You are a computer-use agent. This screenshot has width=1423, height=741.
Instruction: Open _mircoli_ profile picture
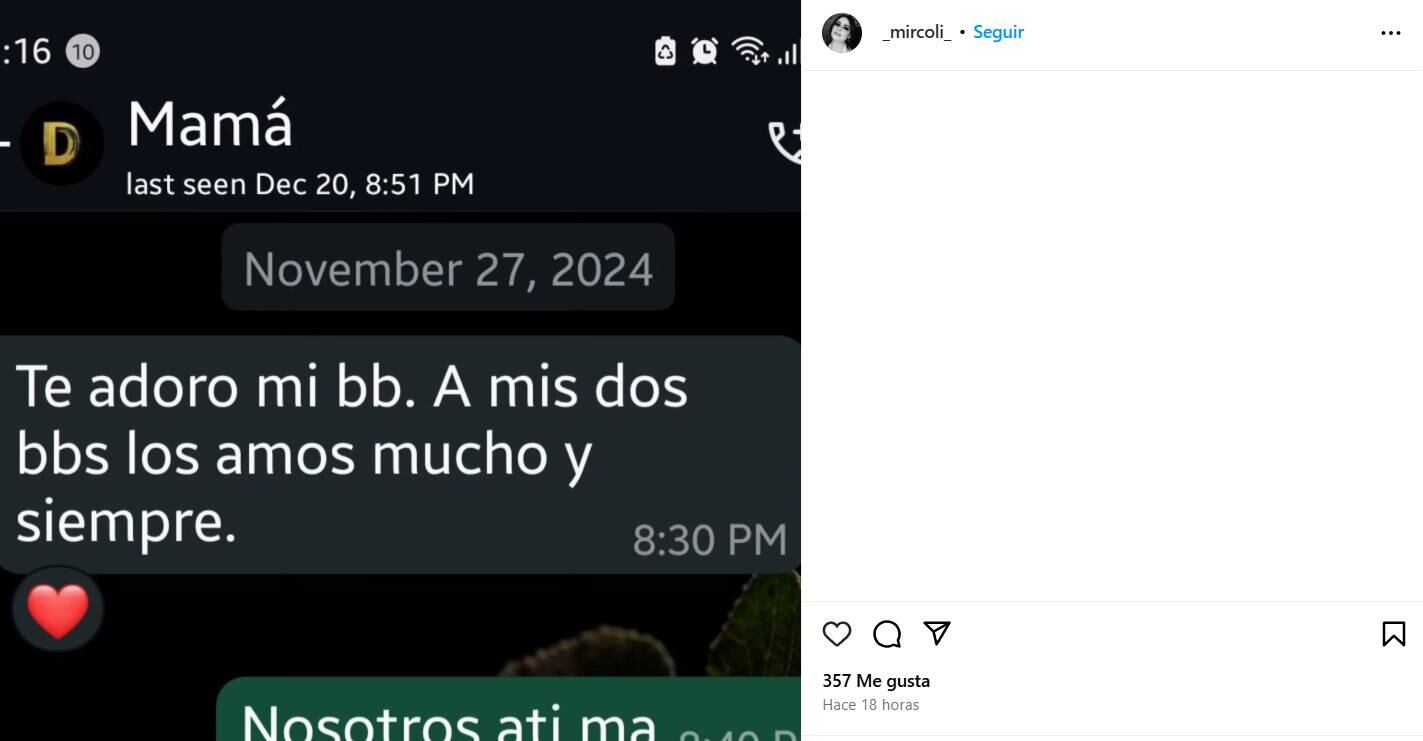pyautogui.click(x=842, y=33)
